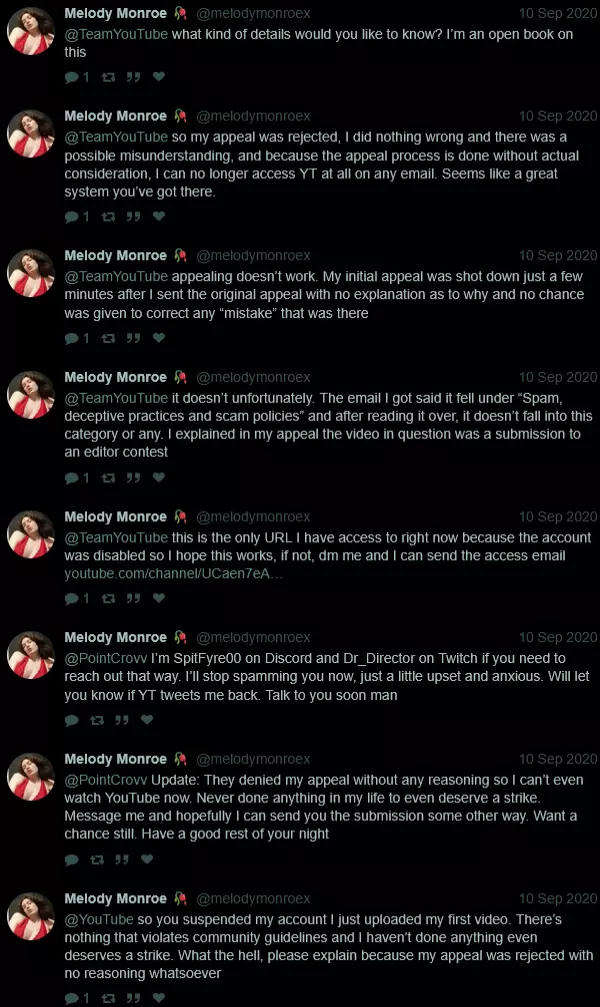Quote the "you suspended my account" tweet

pos(133,998)
